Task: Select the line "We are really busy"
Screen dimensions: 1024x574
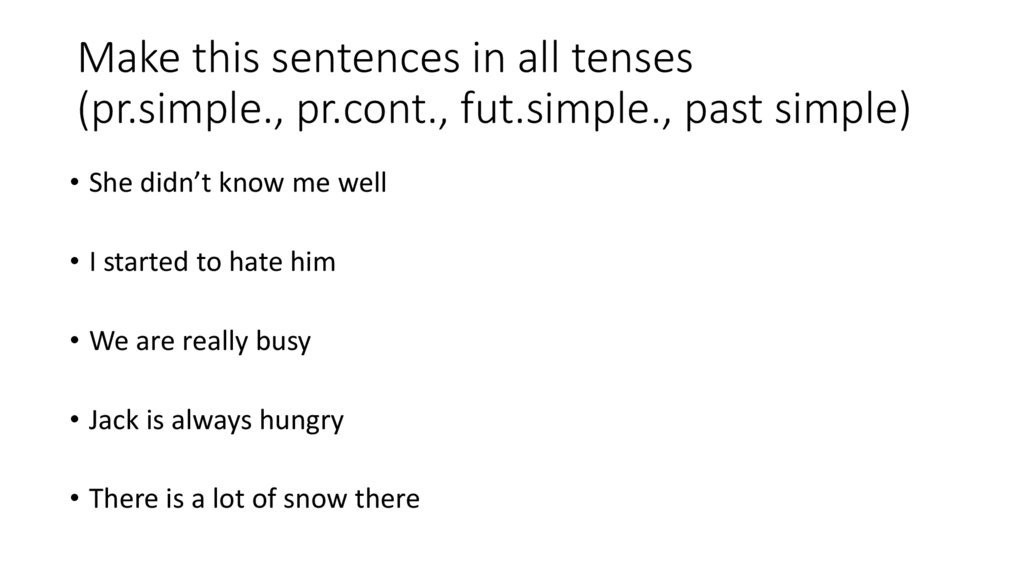Action: [x=200, y=341]
